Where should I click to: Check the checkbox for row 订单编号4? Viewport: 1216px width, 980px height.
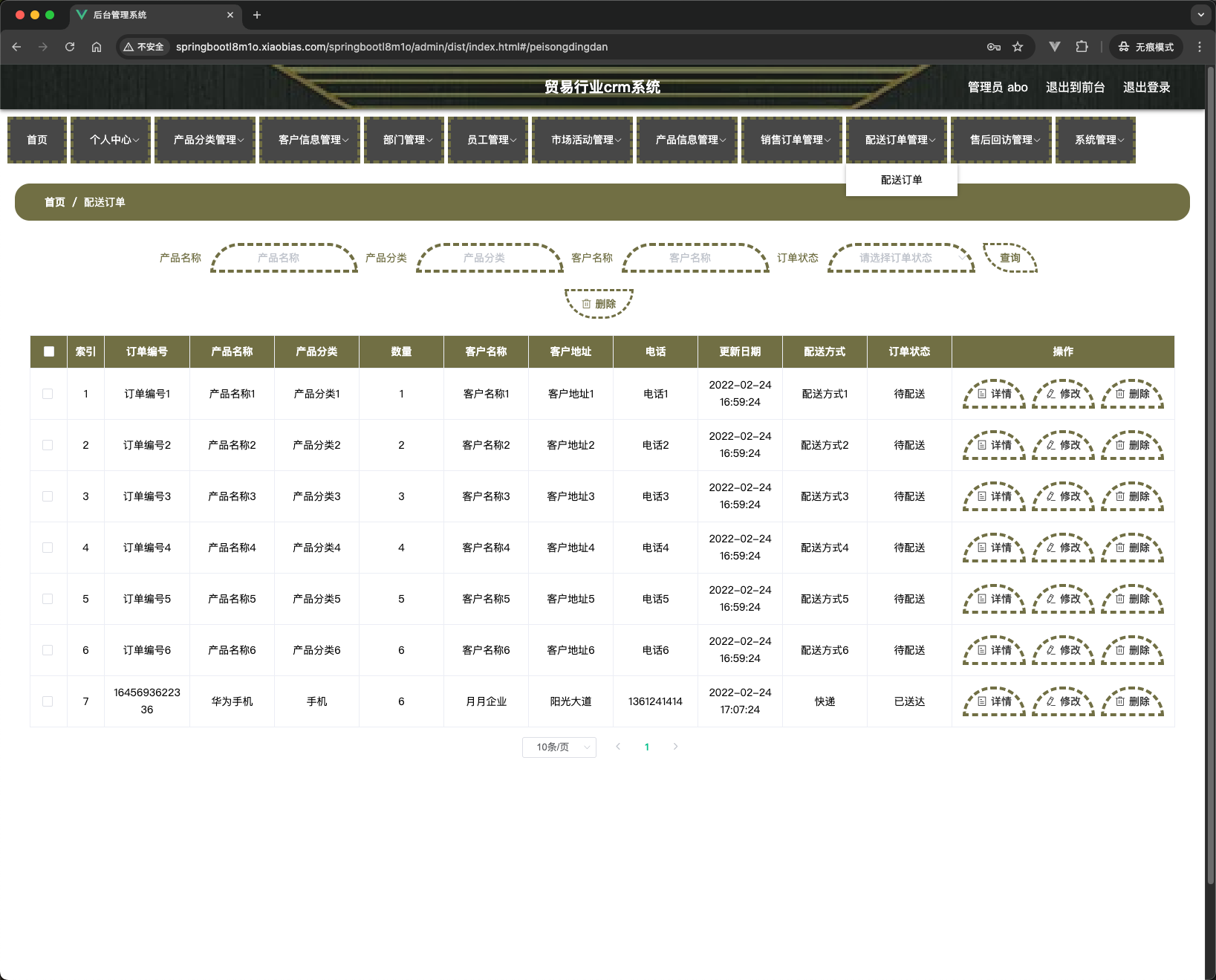coord(48,548)
